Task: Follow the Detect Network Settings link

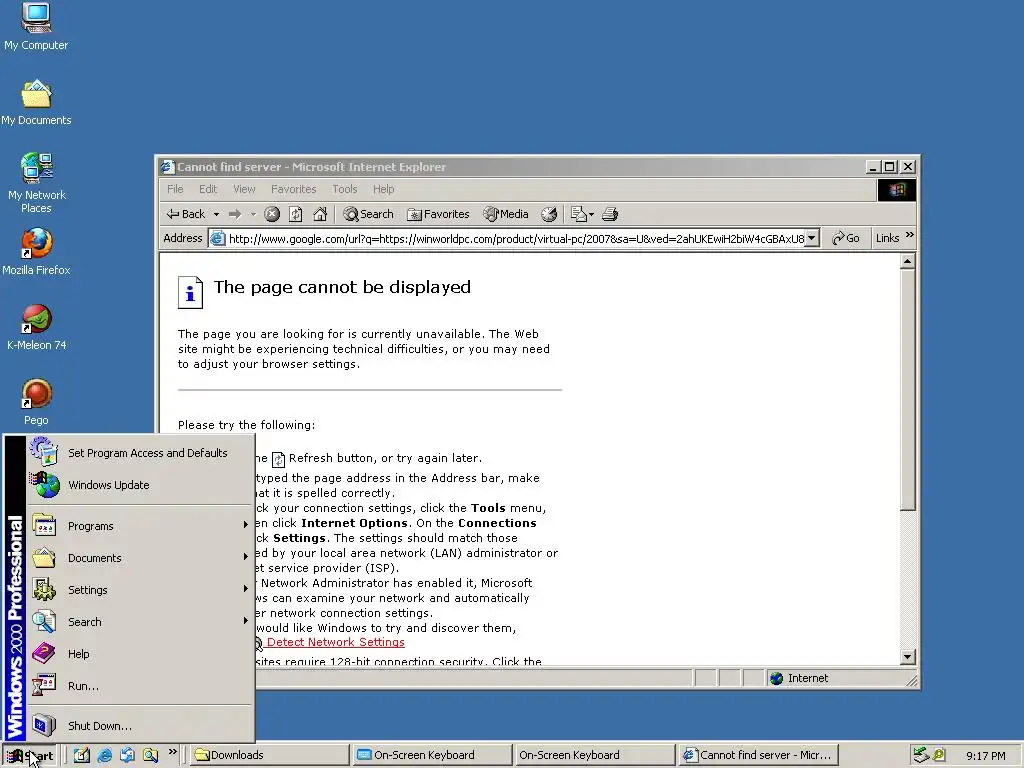Action: 335,643
